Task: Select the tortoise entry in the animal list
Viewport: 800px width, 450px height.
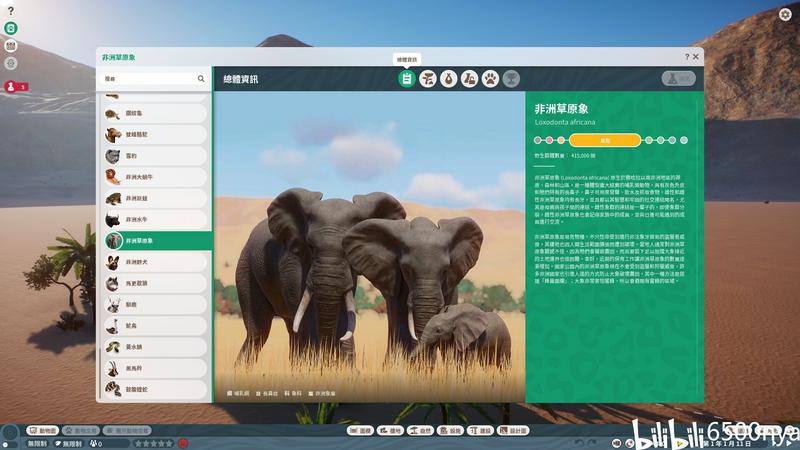Action: [155, 113]
